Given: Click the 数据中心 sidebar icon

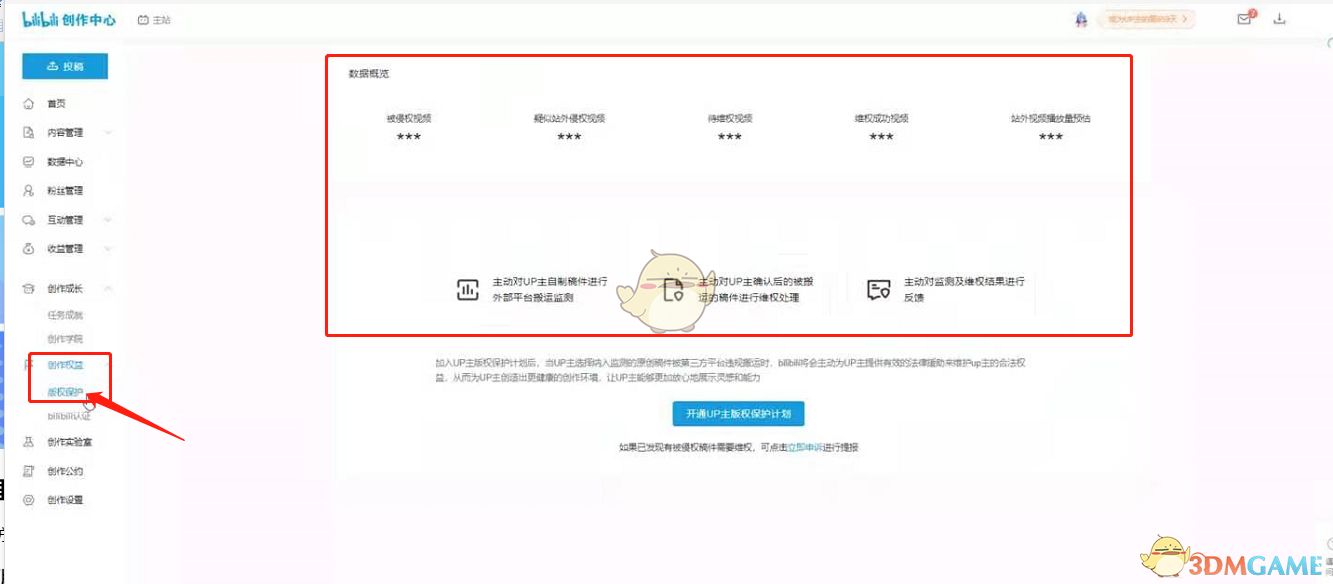Looking at the screenshot, I should 29,161.
